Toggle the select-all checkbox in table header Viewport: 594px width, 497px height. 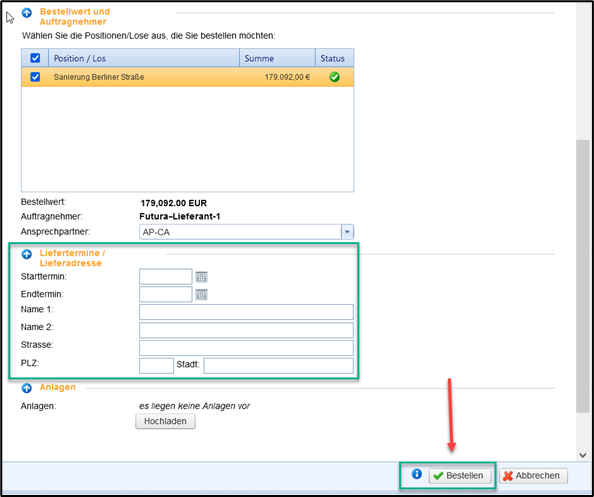(35, 58)
